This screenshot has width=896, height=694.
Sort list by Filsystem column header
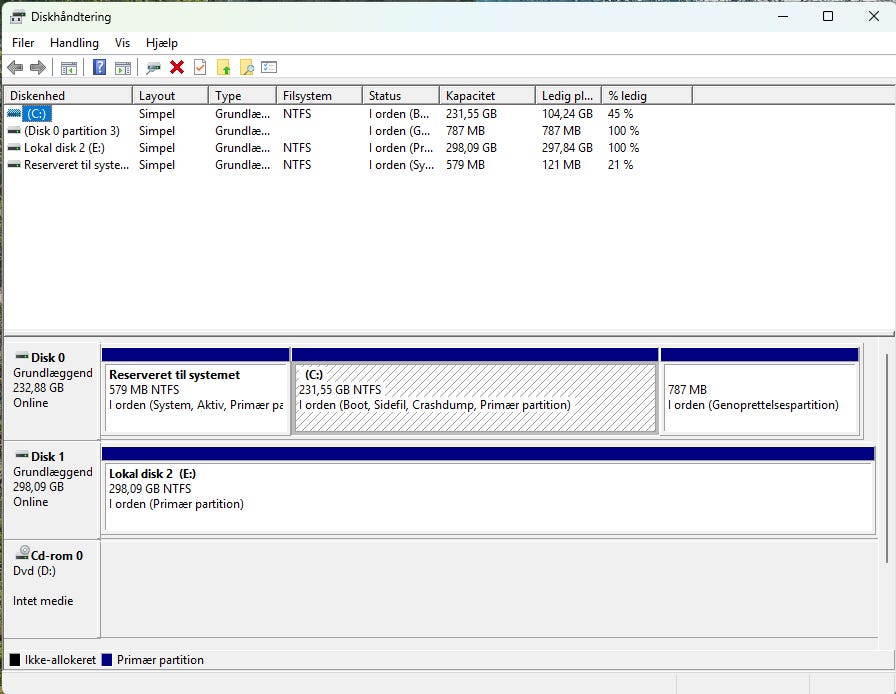(x=318, y=96)
